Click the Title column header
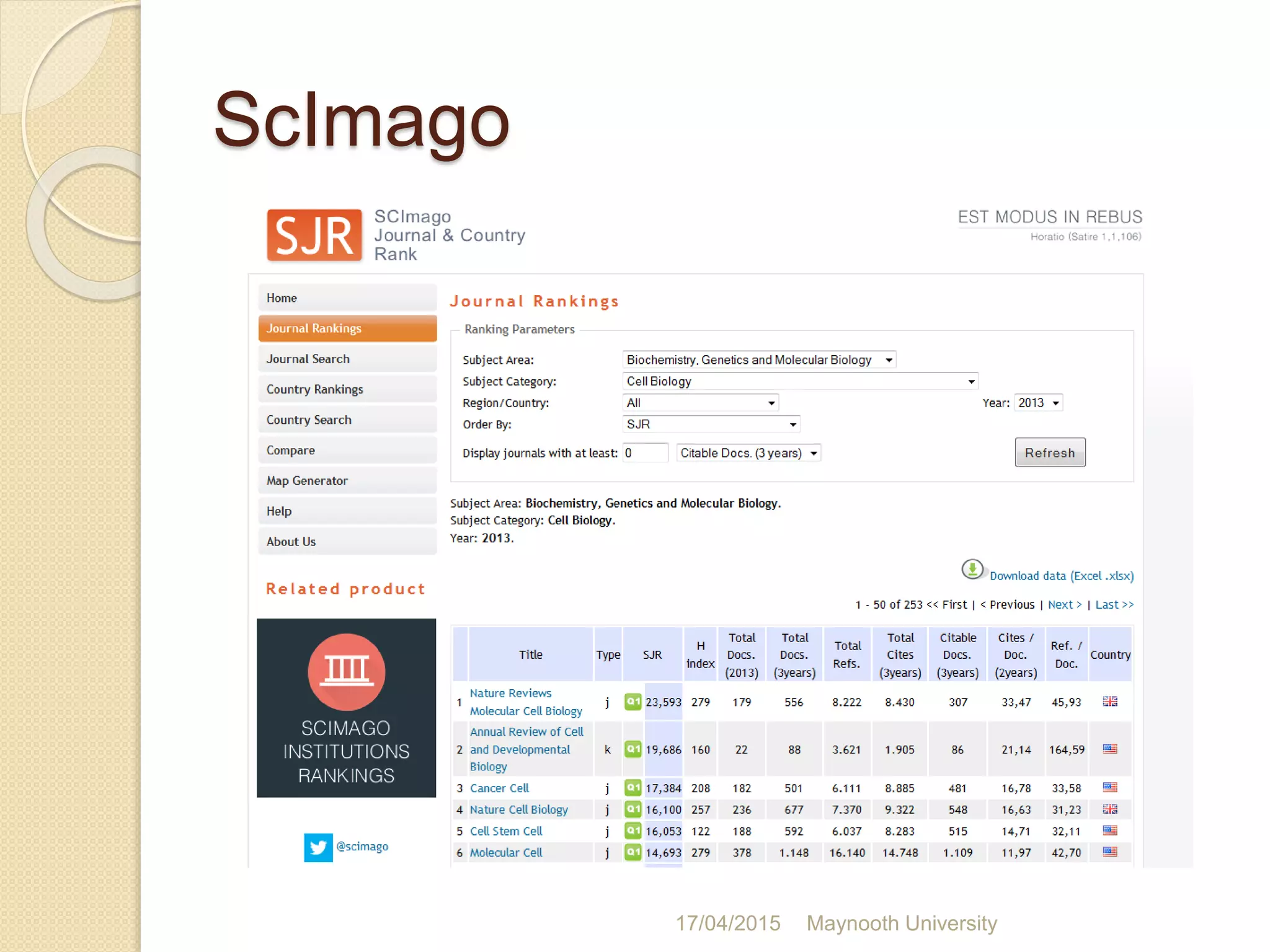 pos(531,654)
